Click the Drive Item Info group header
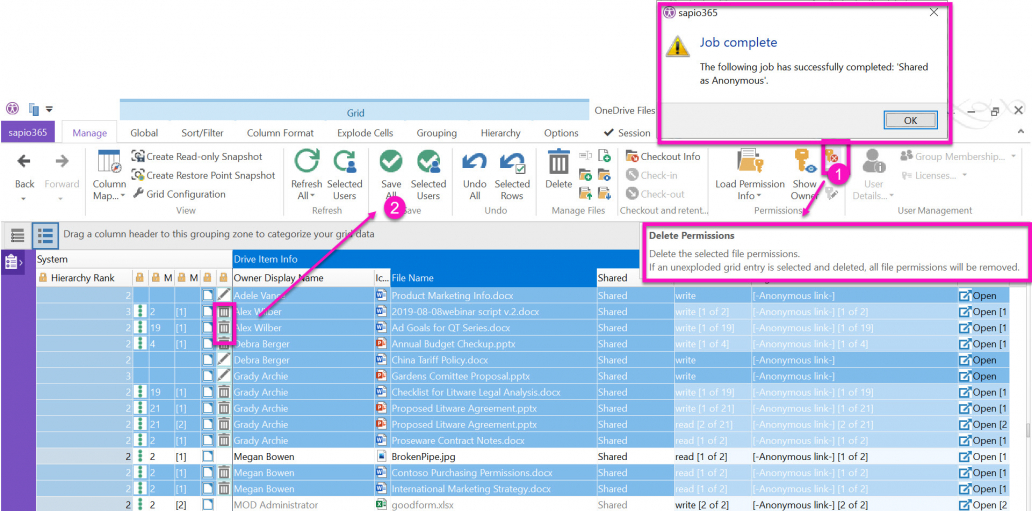Screen dimensions: 1032x511 (x=436, y=259)
